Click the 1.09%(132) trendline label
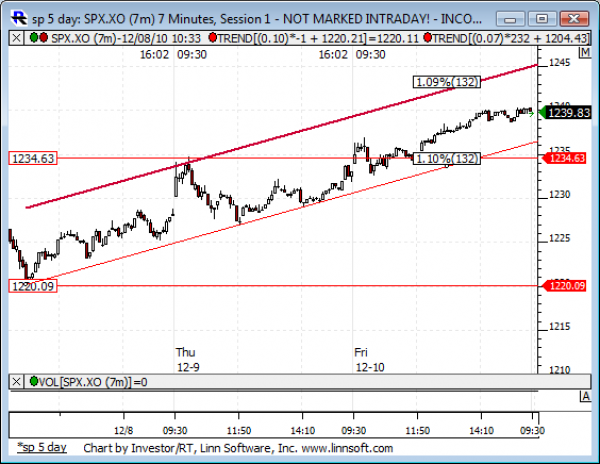Screen dimensions: 600x464 pos(447,82)
